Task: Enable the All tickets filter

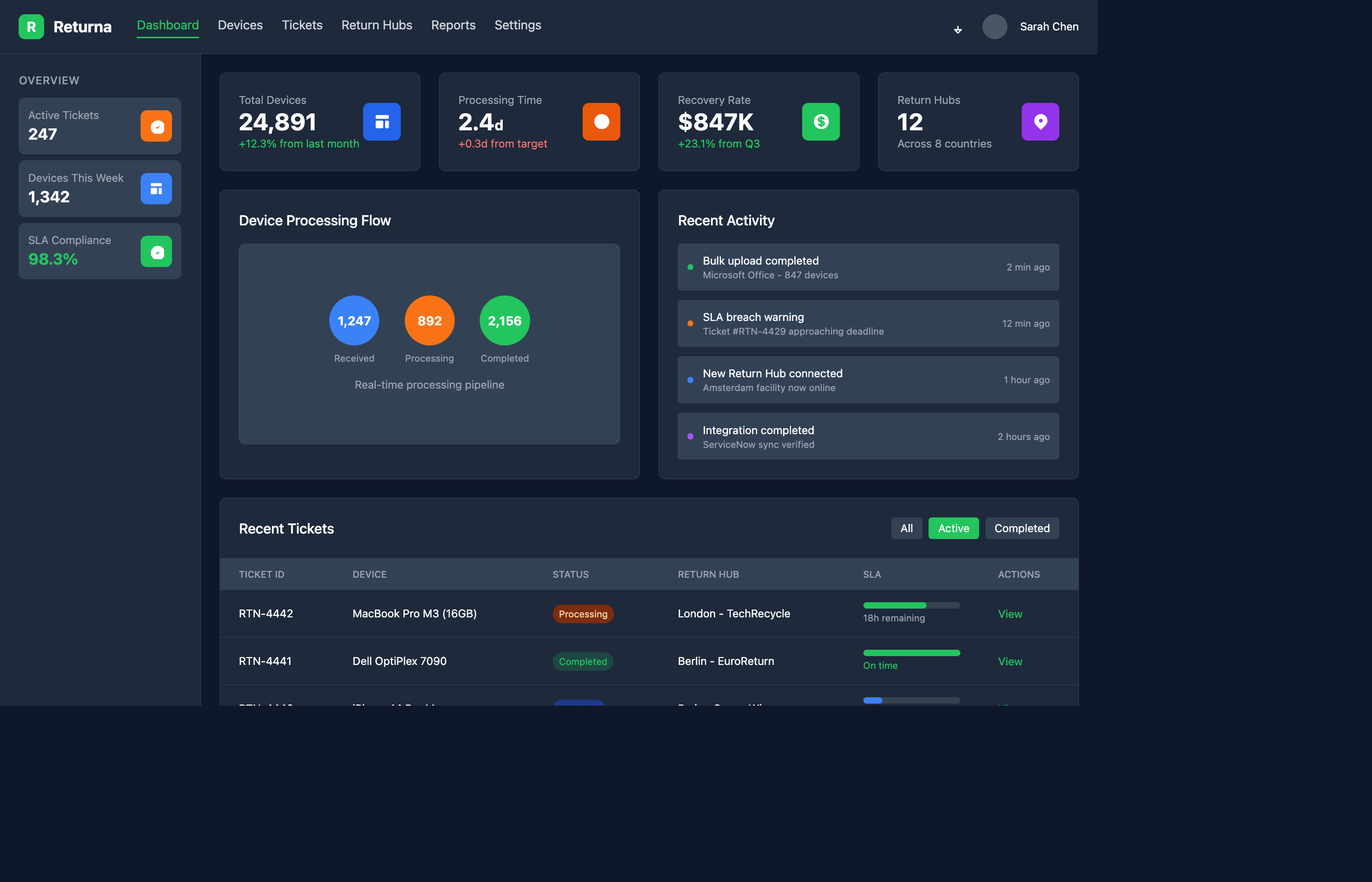Action: tap(906, 528)
